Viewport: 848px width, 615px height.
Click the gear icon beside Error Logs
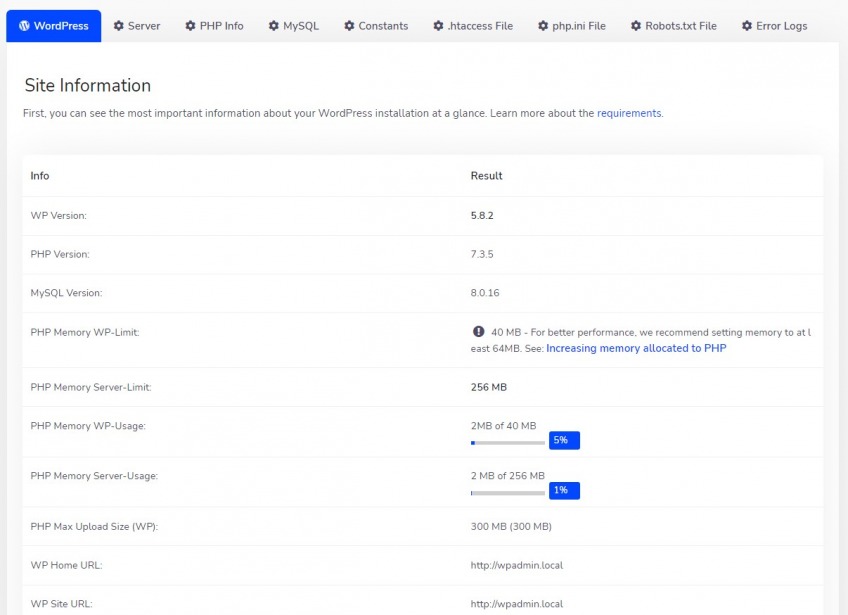[x=747, y=26]
